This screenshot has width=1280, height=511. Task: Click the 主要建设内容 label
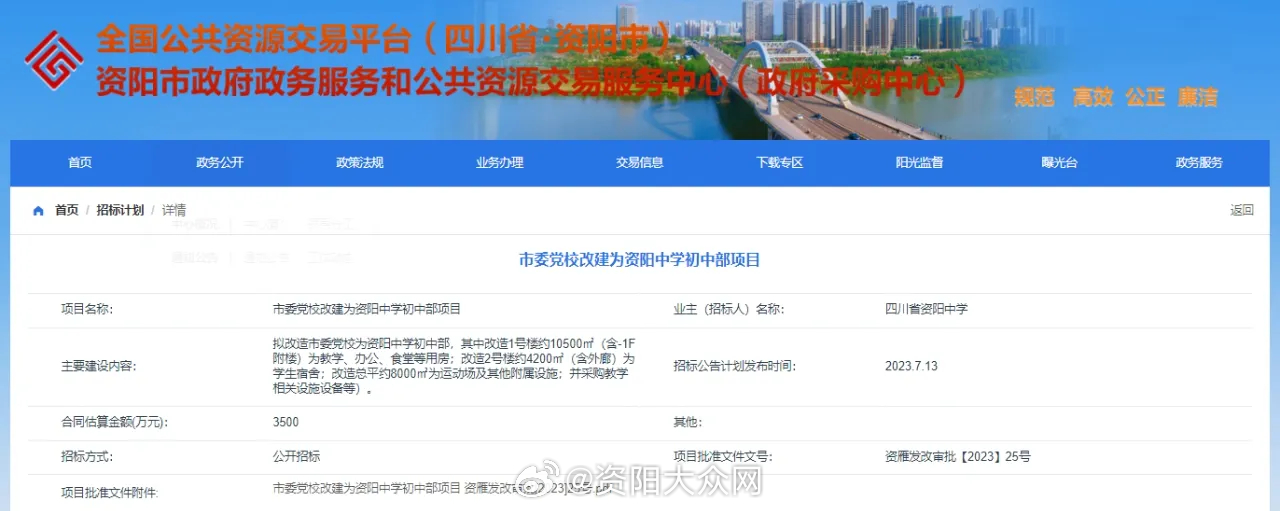click(x=99, y=366)
